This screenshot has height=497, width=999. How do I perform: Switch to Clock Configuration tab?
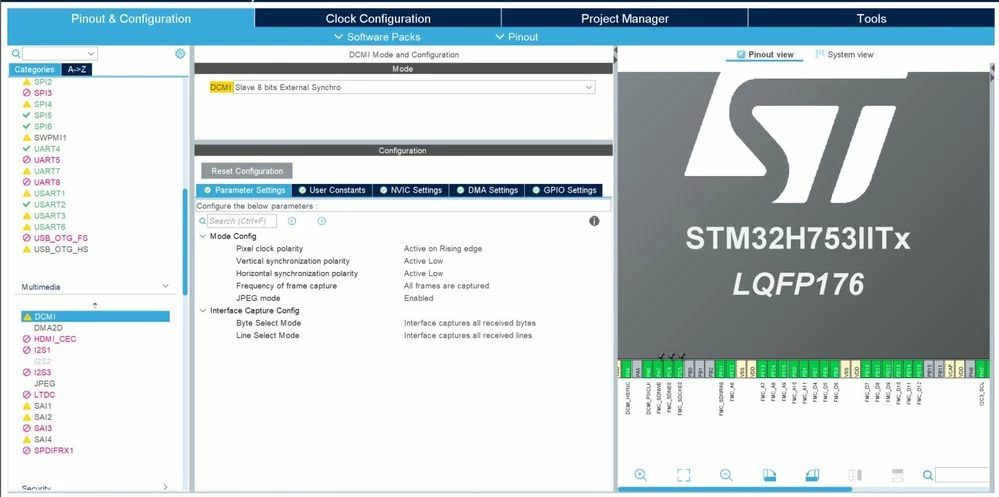tap(378, 18)
